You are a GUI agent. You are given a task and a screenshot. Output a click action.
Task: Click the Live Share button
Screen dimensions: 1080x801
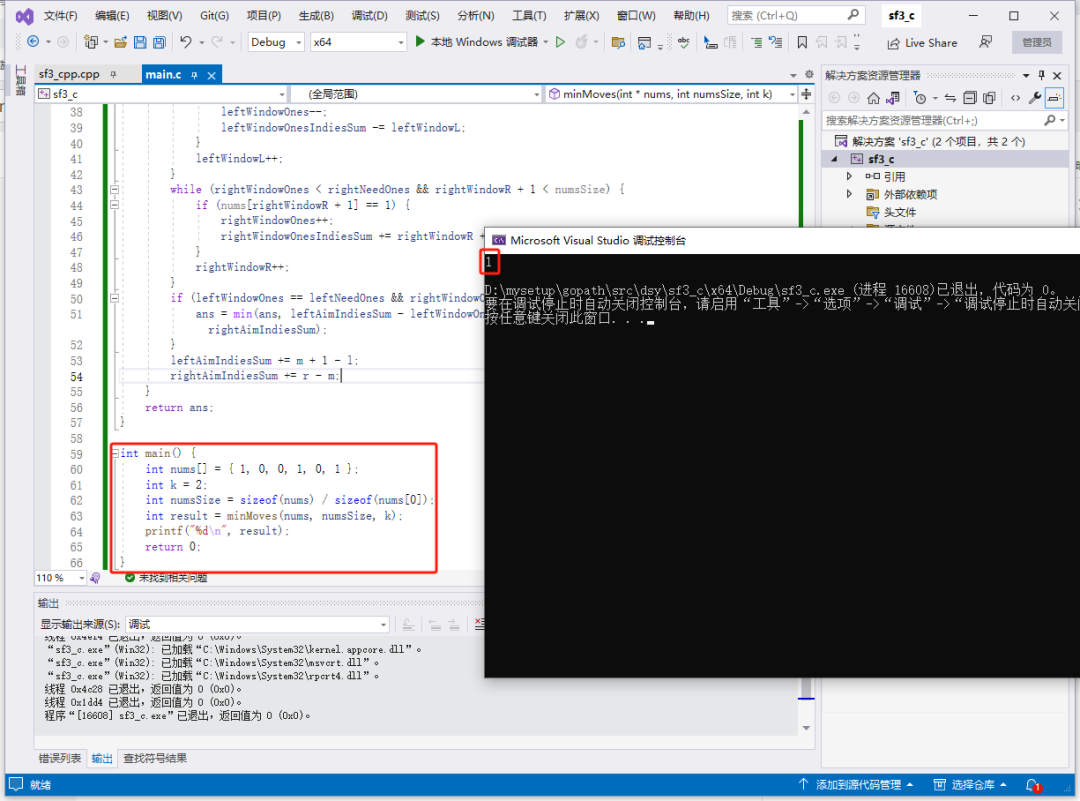coord(922,43)
